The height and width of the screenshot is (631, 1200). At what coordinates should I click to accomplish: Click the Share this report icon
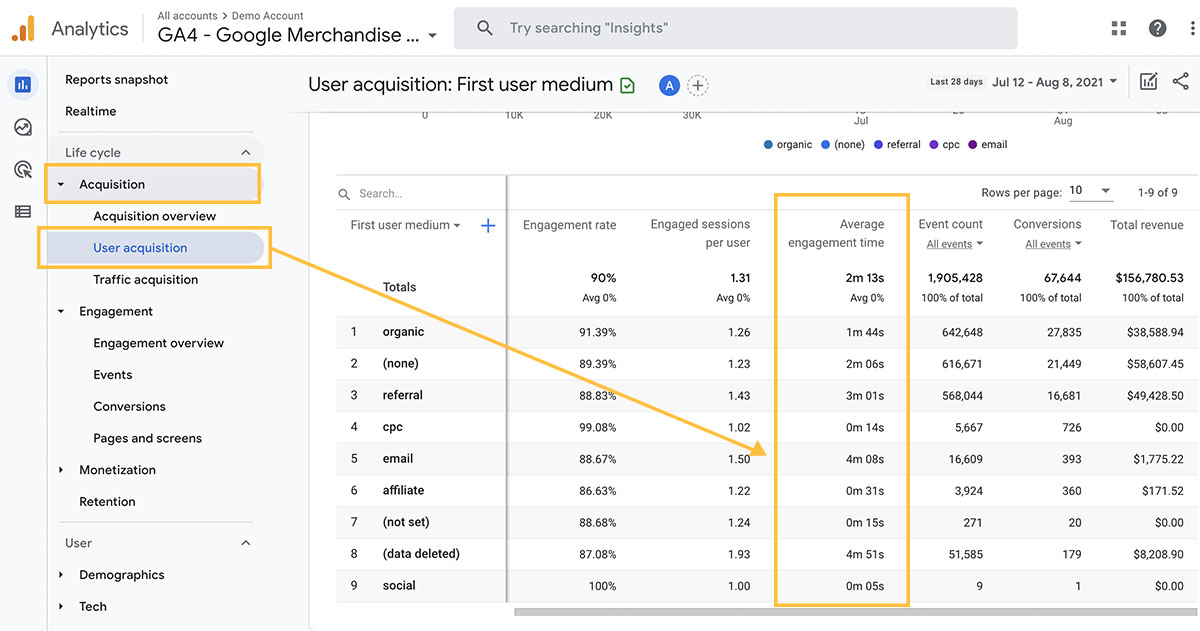(1180, 82)
